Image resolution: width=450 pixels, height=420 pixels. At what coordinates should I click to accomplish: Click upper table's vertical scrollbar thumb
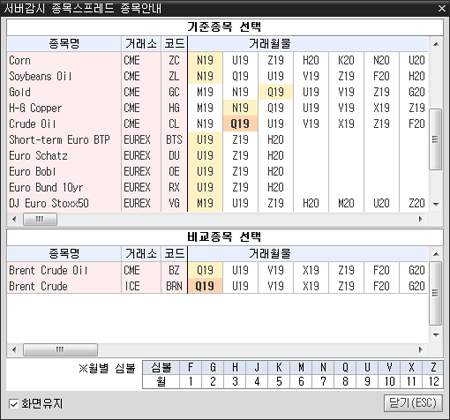click(436, 139)
